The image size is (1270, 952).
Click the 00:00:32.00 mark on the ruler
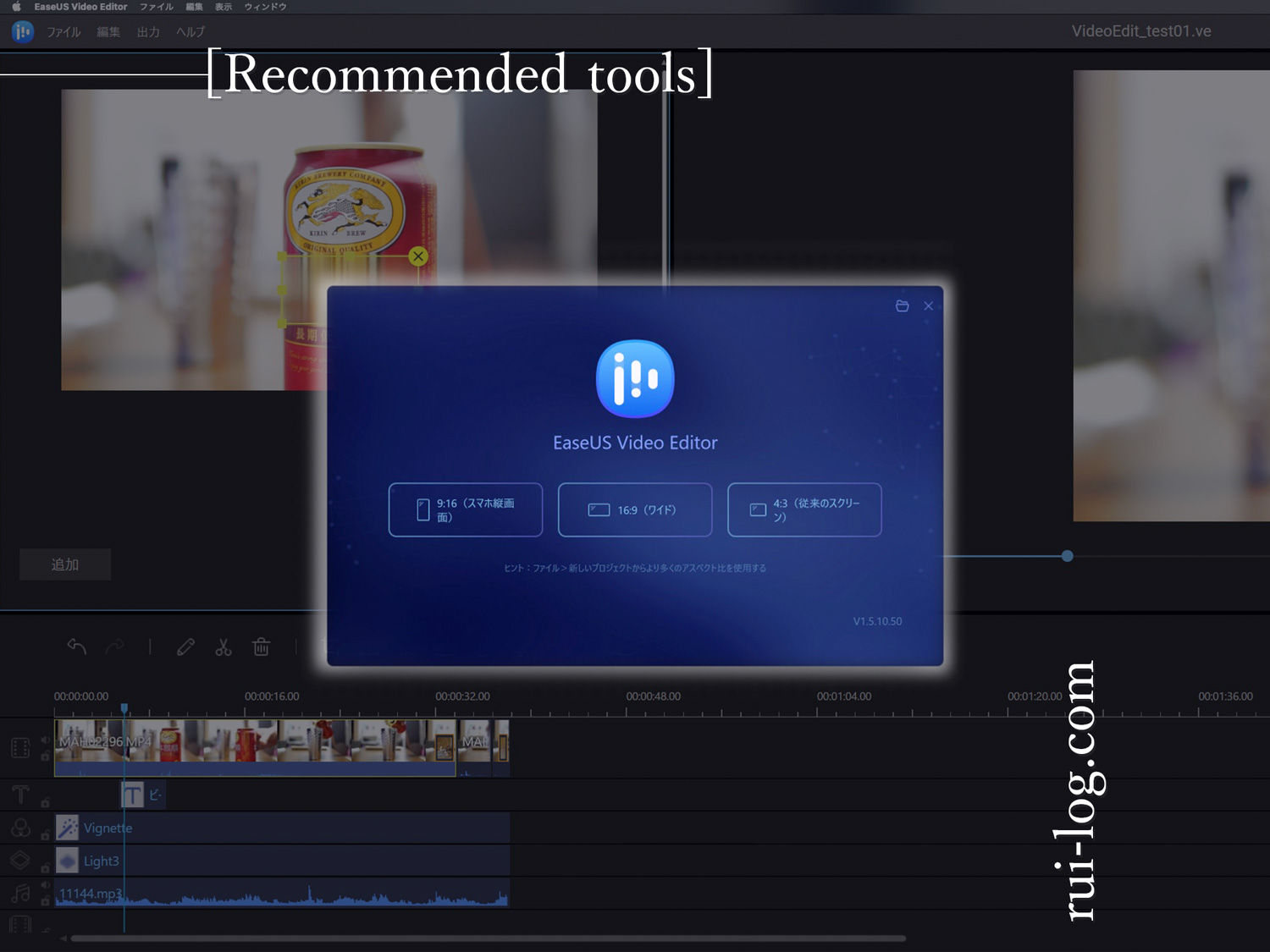point(462,696)
